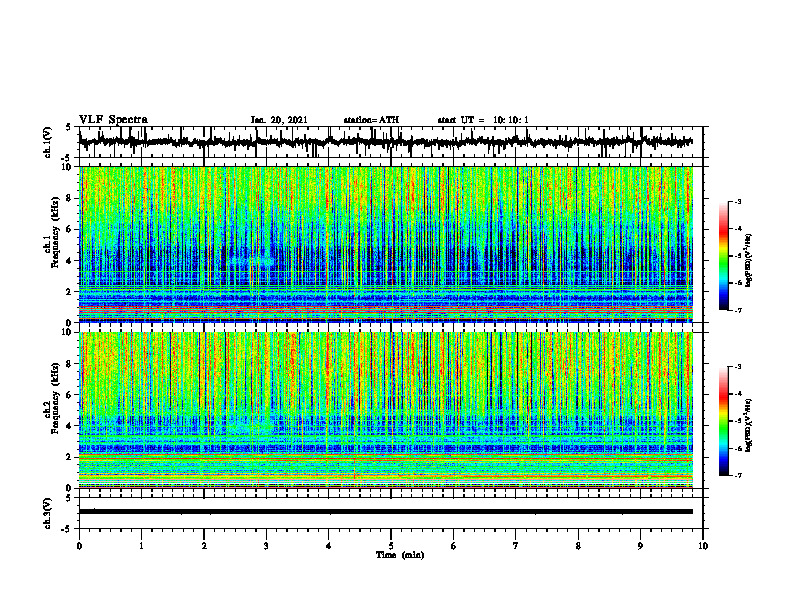
Task: Click inside the ch.1 spectrogram panel
Action: (386, 244)
